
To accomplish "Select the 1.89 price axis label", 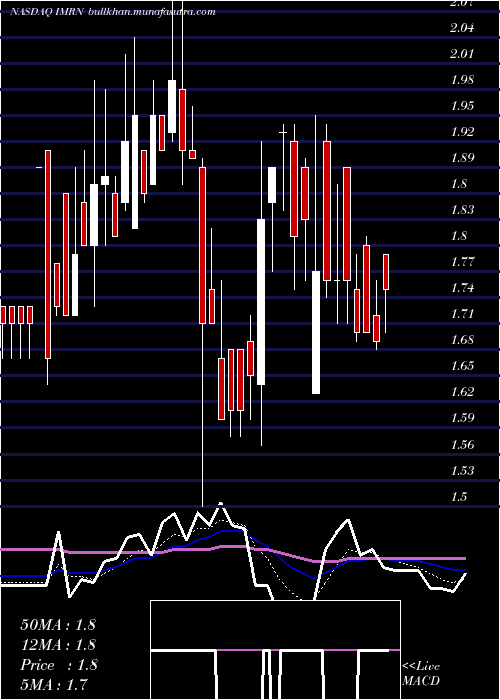I will (x=462, y=158).
